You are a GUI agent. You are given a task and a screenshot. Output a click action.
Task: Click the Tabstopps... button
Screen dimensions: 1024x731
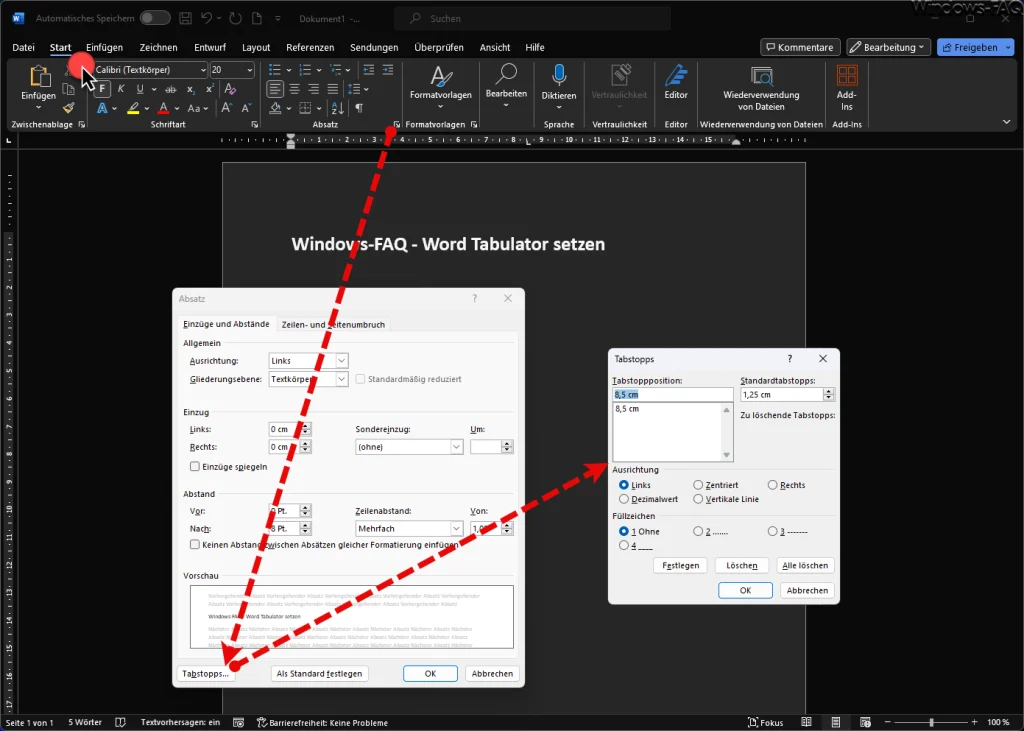(205, 674)
